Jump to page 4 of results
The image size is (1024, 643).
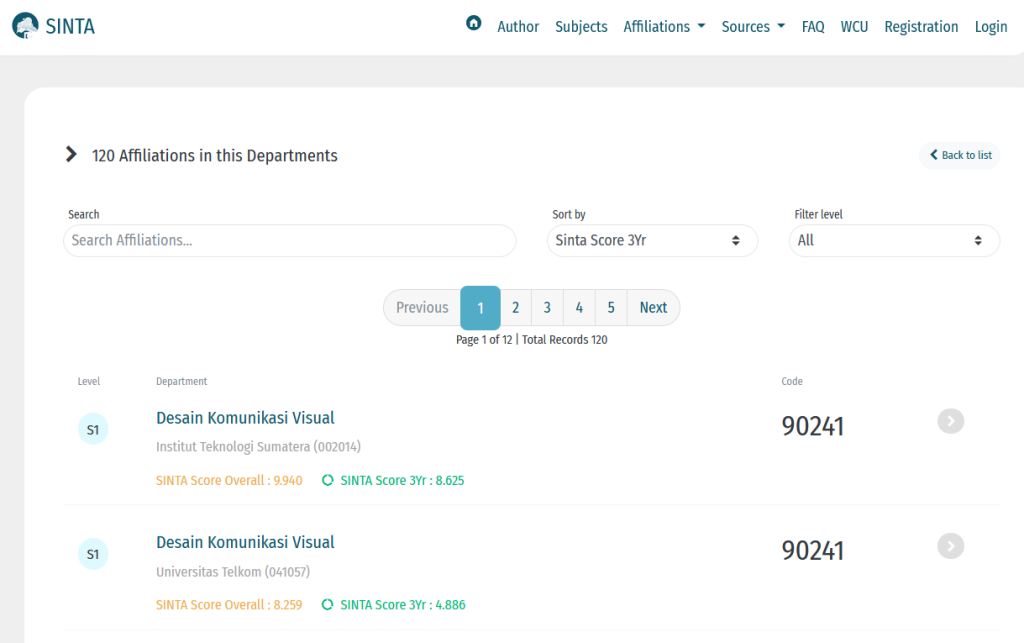[x=579, y=307]
